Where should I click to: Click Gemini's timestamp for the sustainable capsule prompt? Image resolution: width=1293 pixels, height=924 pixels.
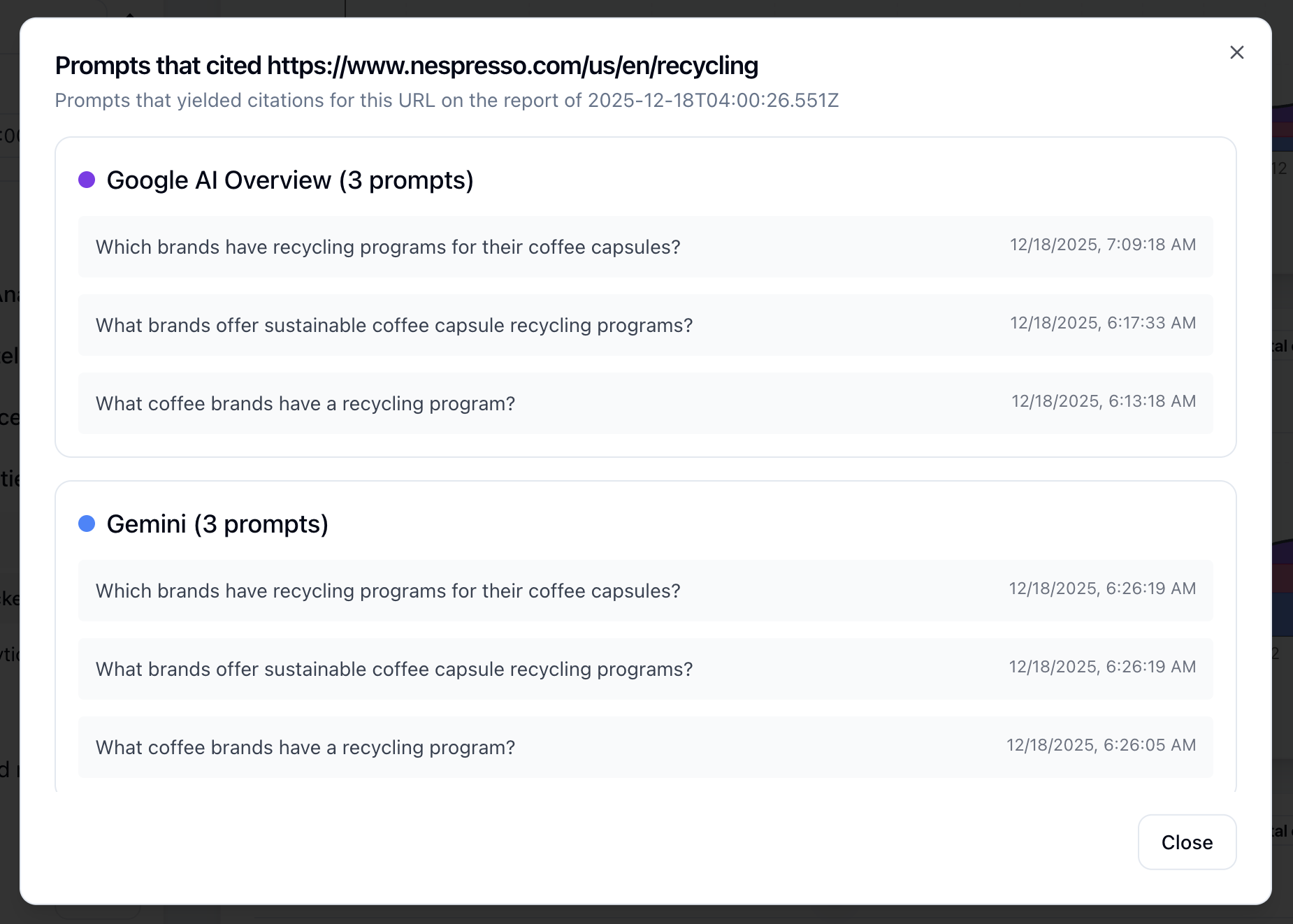[1102, 667]
